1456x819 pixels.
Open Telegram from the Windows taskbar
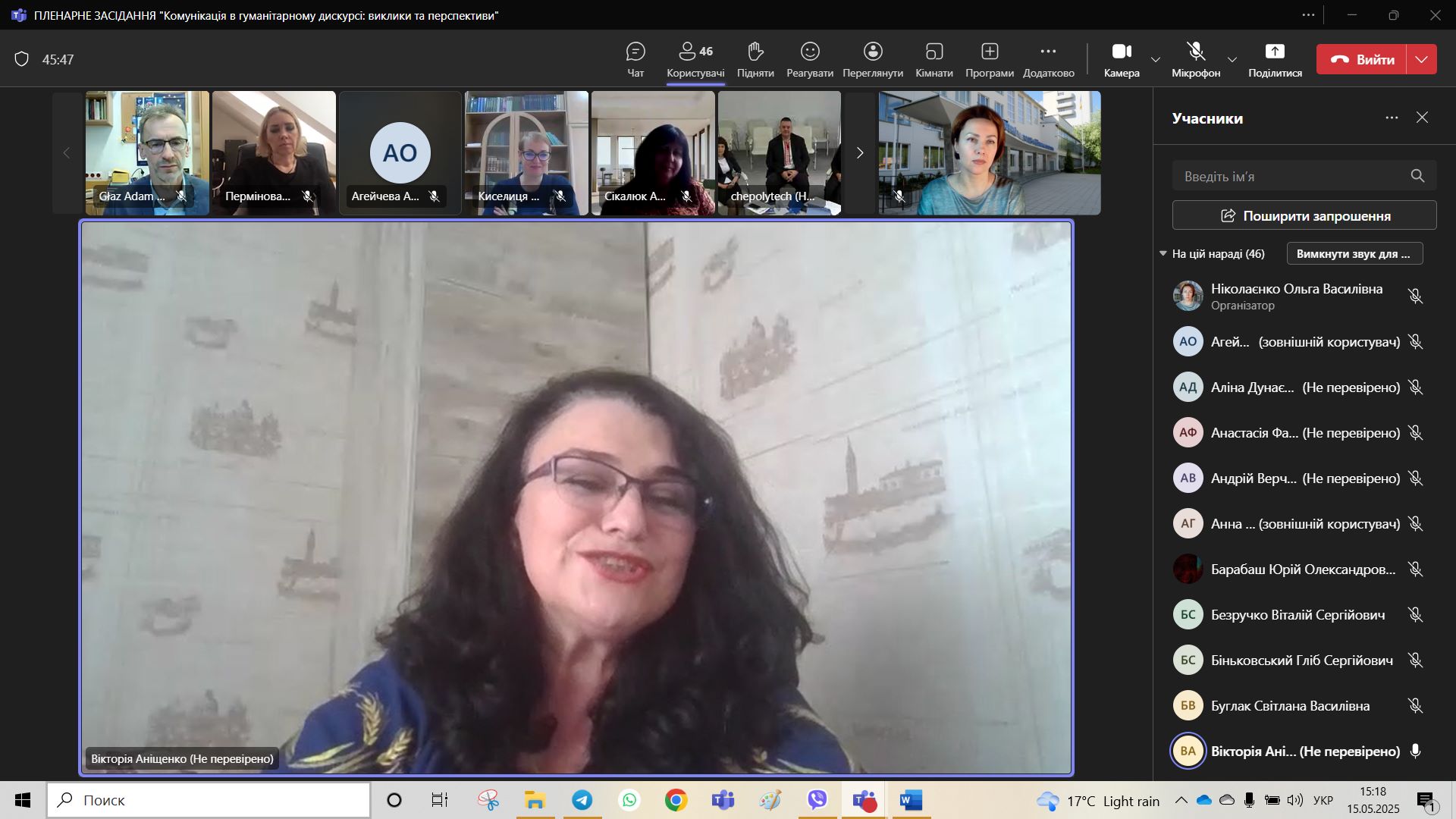pyautogui.click(x=582, y=800)
